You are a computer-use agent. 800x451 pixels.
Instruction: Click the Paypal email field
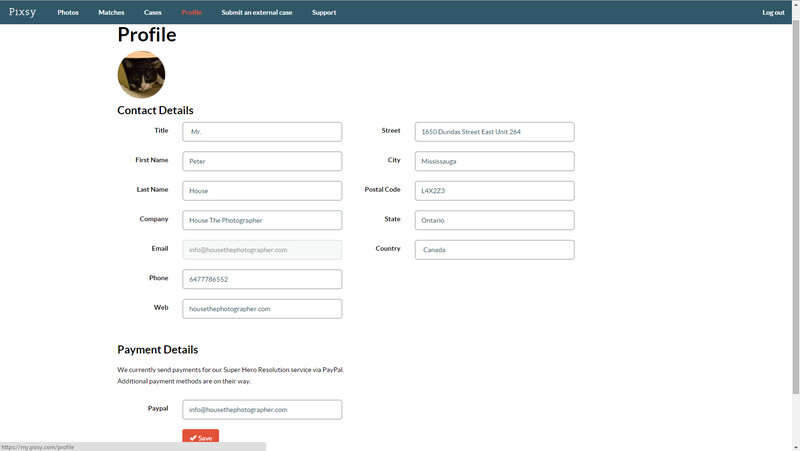(x=262, y=410)
